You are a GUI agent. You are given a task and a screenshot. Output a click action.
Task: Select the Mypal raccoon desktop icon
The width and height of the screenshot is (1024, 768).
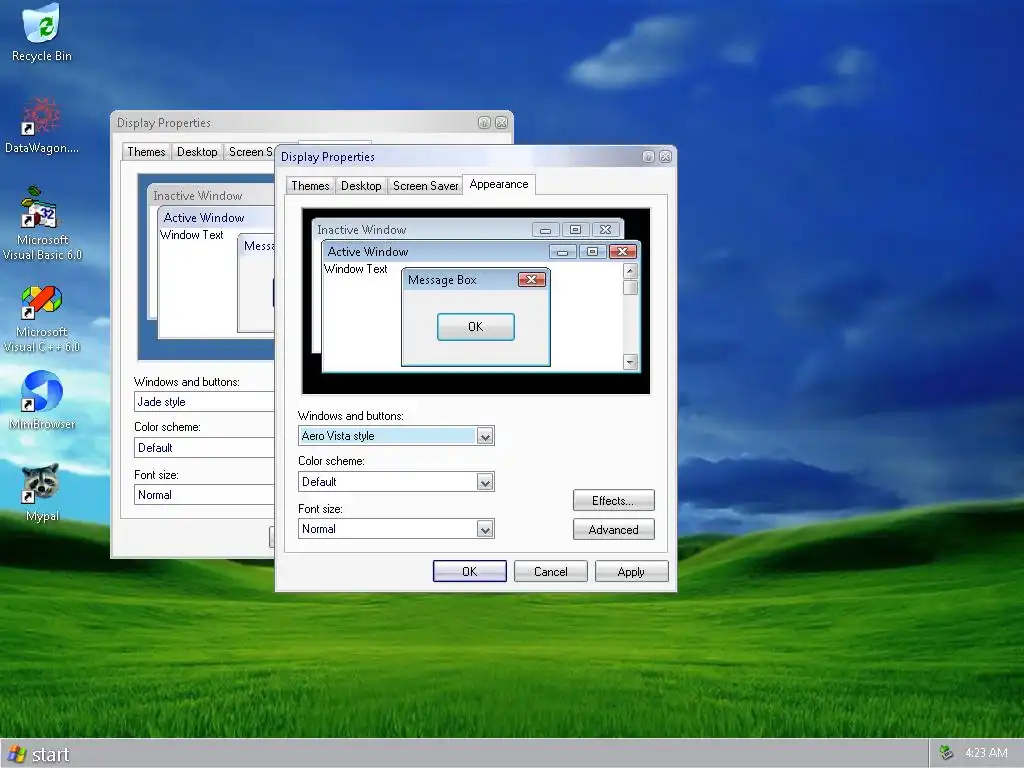[41, 492]
